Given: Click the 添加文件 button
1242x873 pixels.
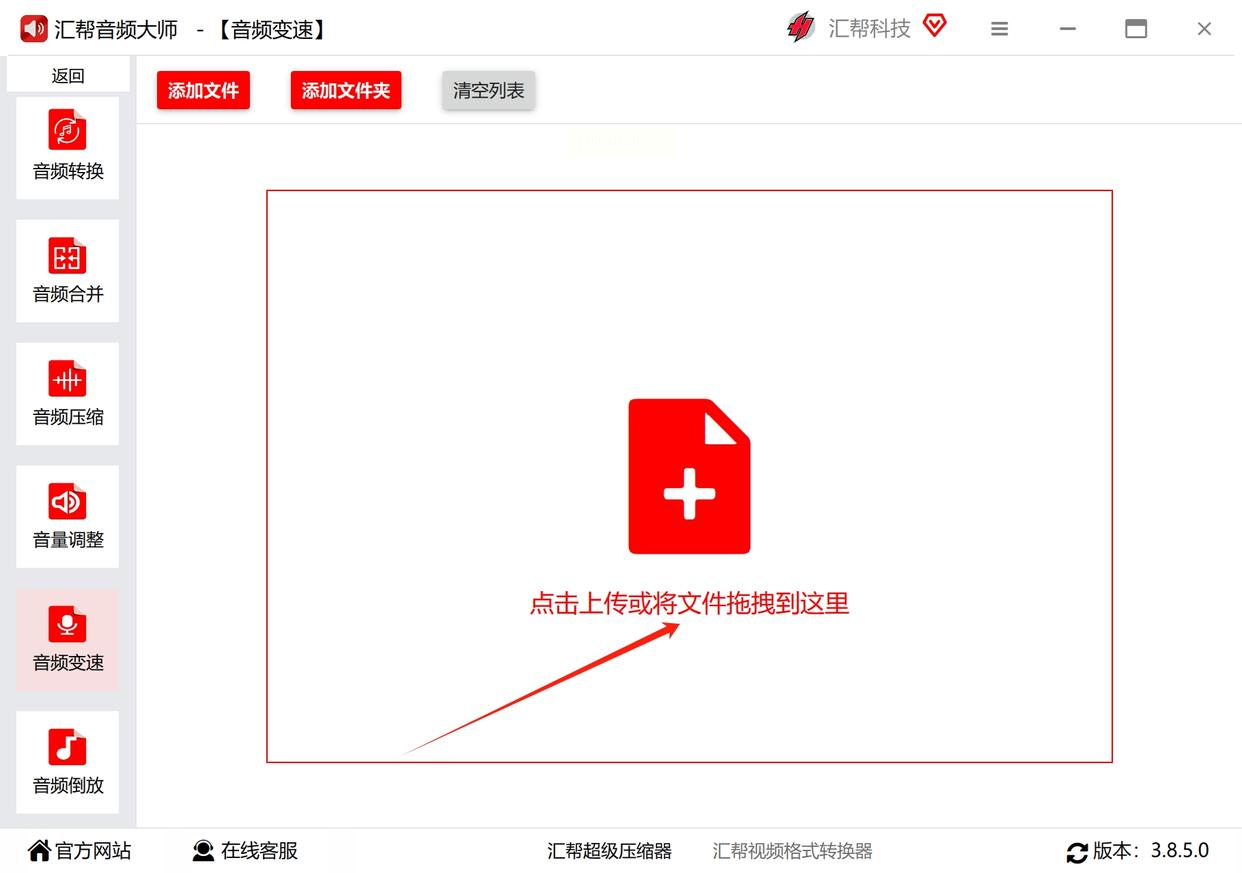Looking at the screenshot, I should [203, 91].
